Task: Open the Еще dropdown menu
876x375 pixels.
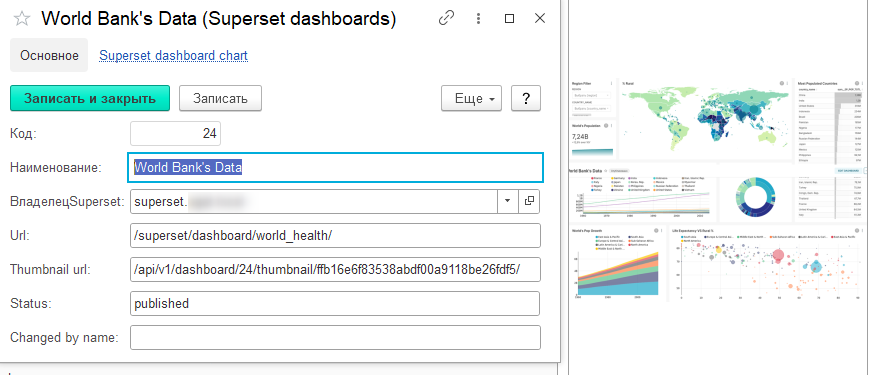Action: (x=472, y=99)
